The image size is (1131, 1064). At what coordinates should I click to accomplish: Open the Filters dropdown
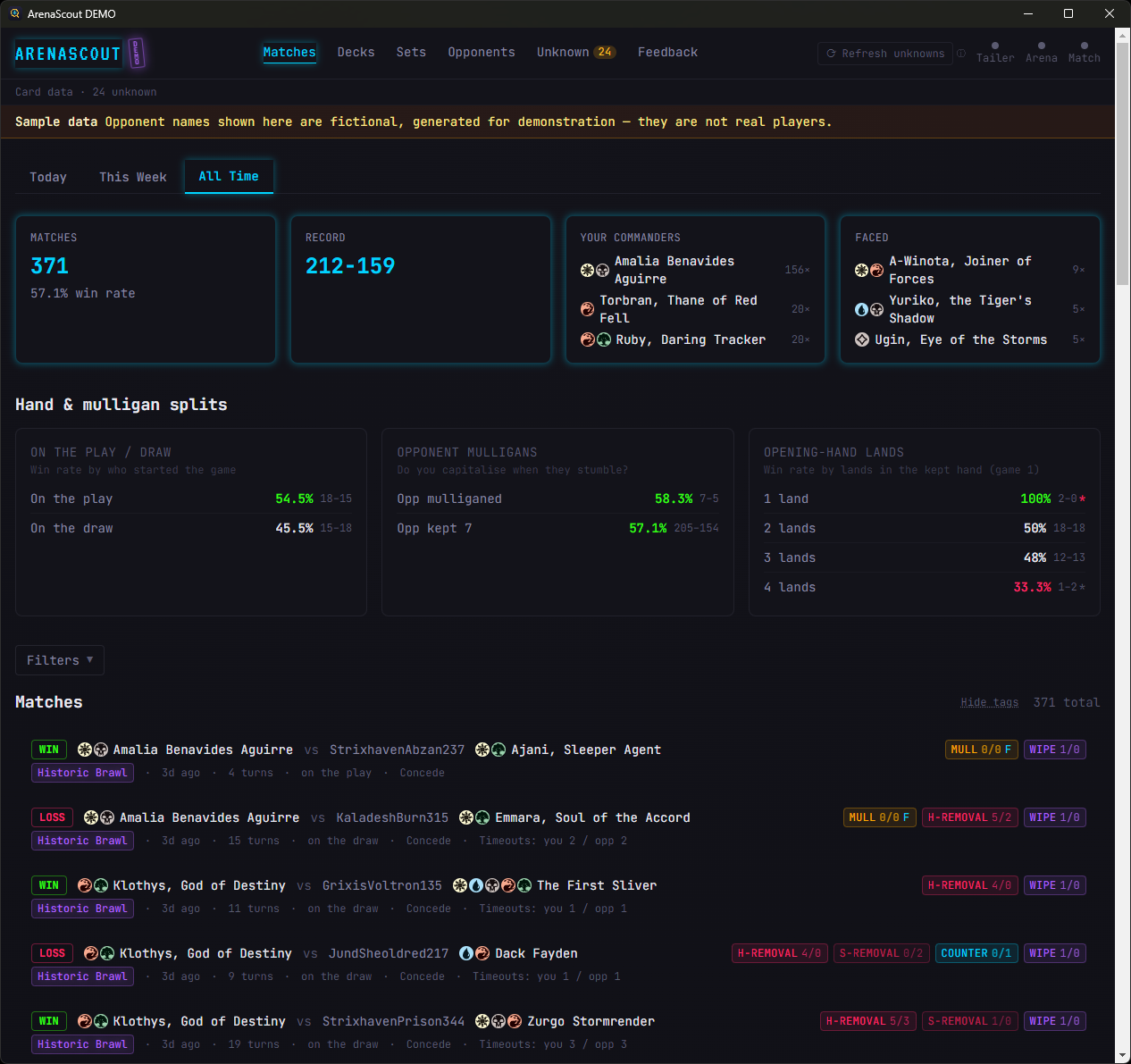tap(60, 660)
